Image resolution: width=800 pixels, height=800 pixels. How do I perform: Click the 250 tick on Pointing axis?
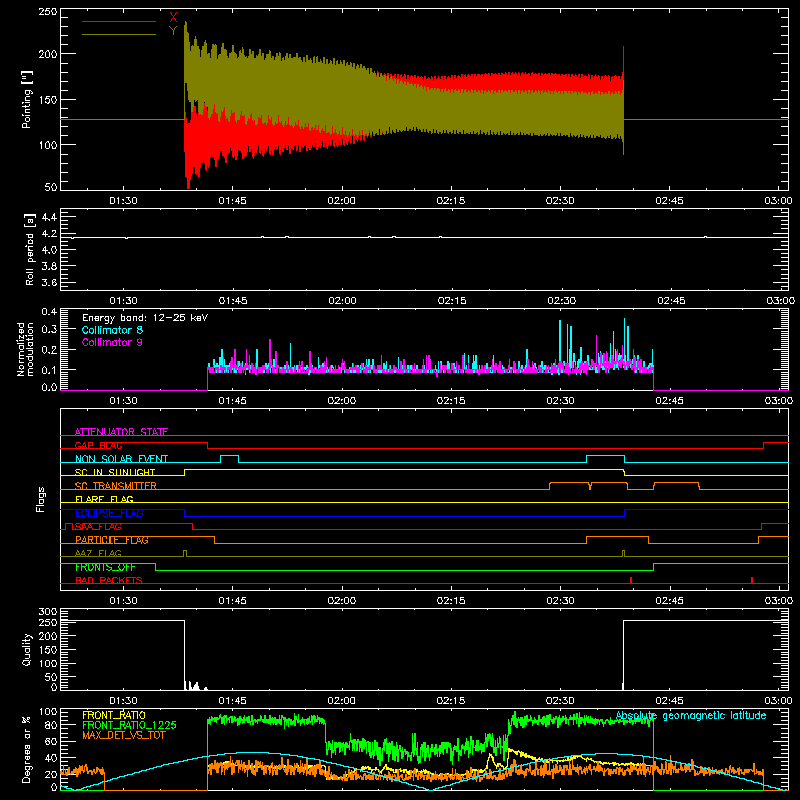(47, 12)
